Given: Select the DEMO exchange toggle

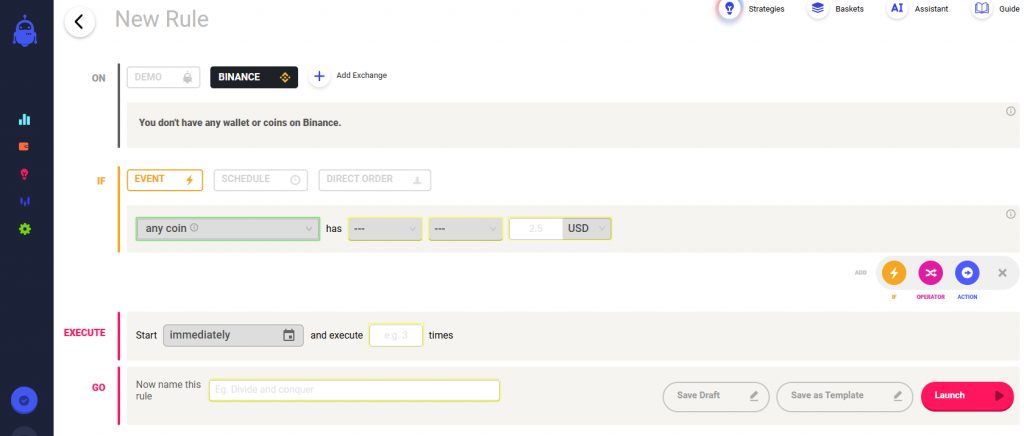Looking at the screenshot, I should 163,77.
